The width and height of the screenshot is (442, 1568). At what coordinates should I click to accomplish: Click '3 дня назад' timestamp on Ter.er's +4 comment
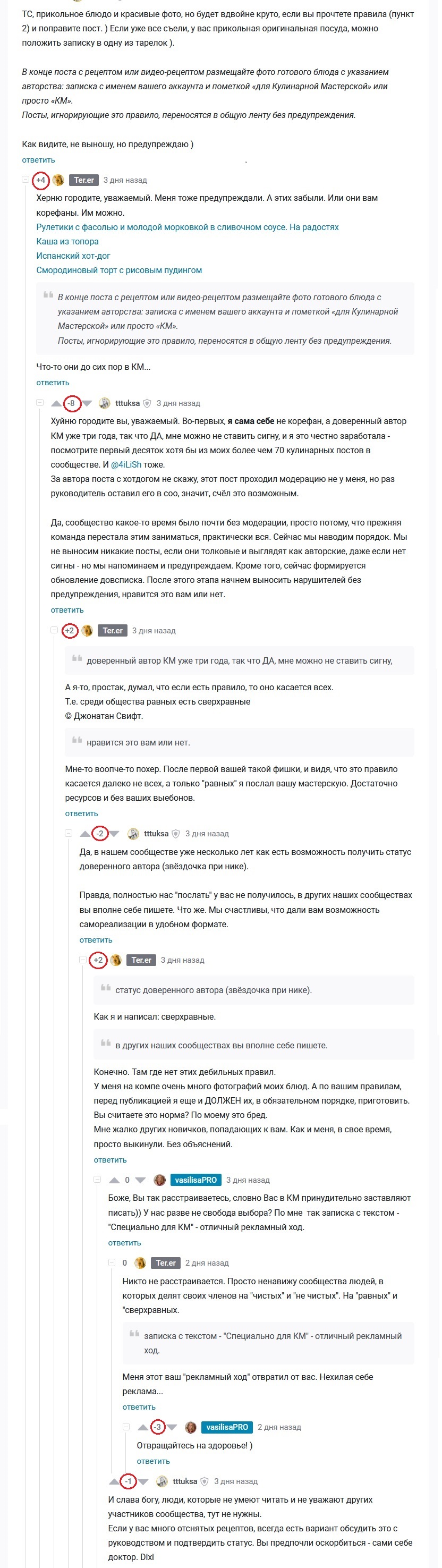(125, 180)
